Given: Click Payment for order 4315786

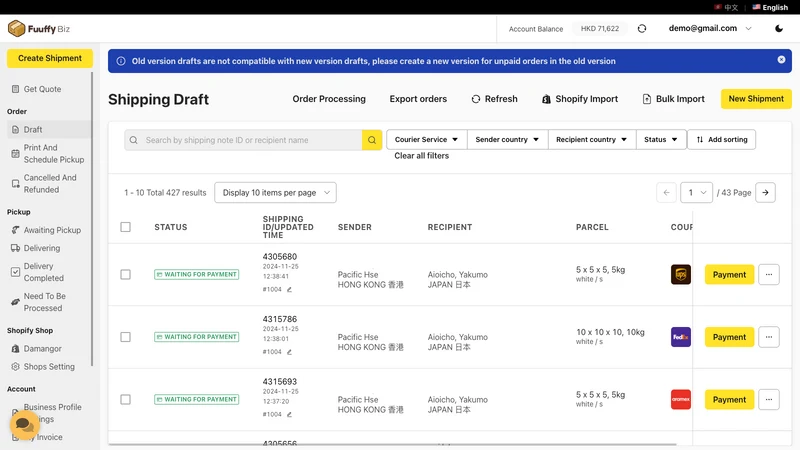Looking at the screenshot, I should (x=730, y=337).
